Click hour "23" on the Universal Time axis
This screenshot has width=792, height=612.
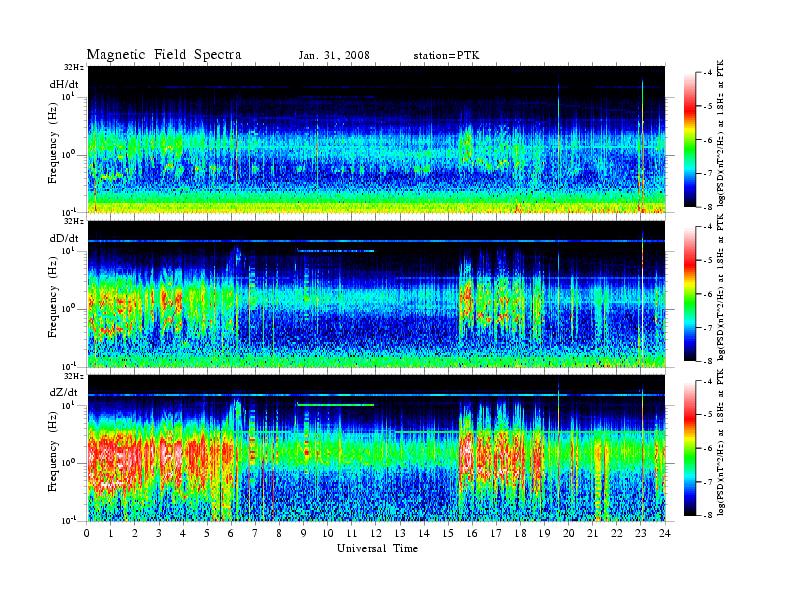tap(640, 533)
